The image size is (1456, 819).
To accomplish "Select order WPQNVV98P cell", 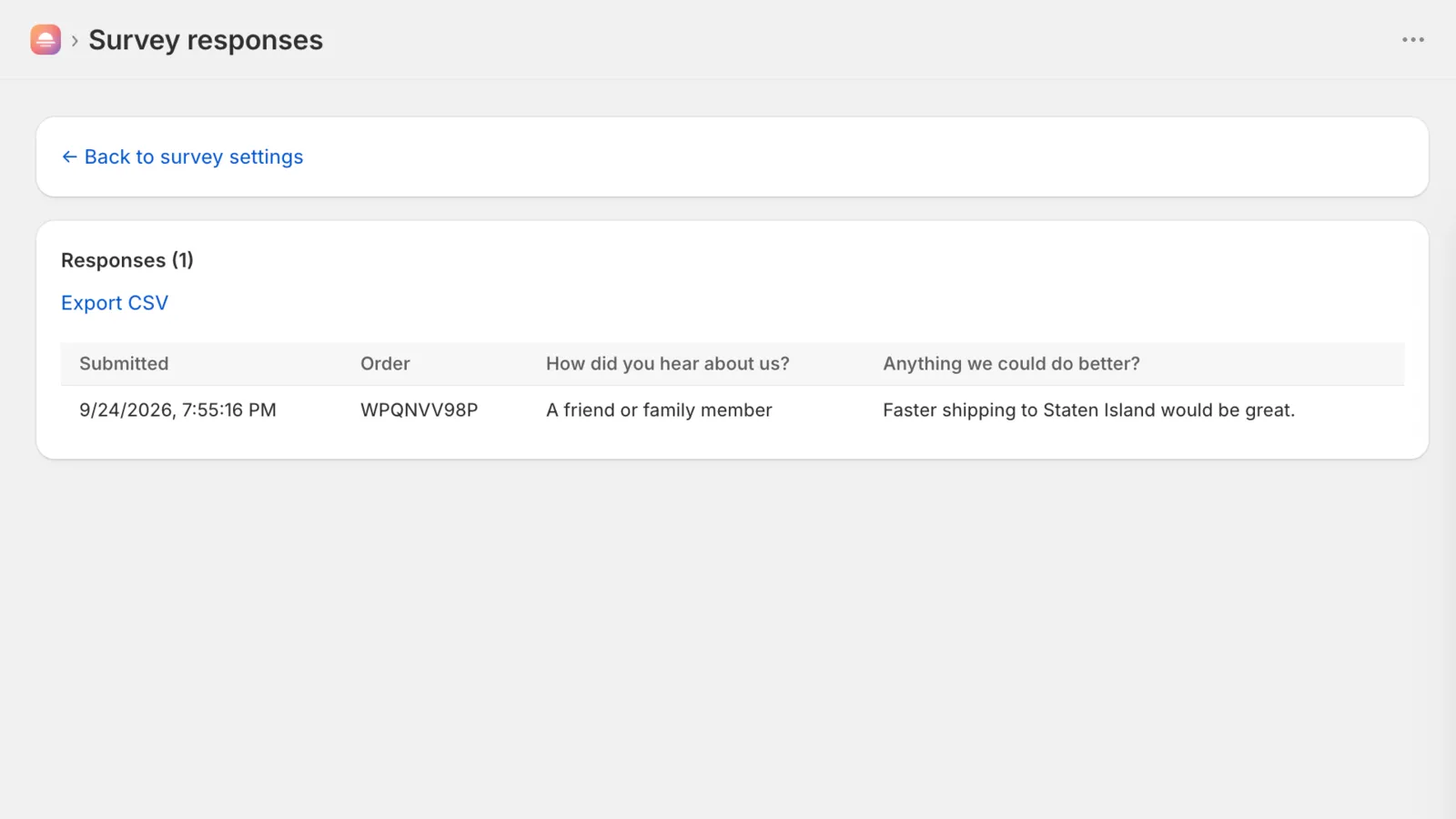I will point(419,410).
